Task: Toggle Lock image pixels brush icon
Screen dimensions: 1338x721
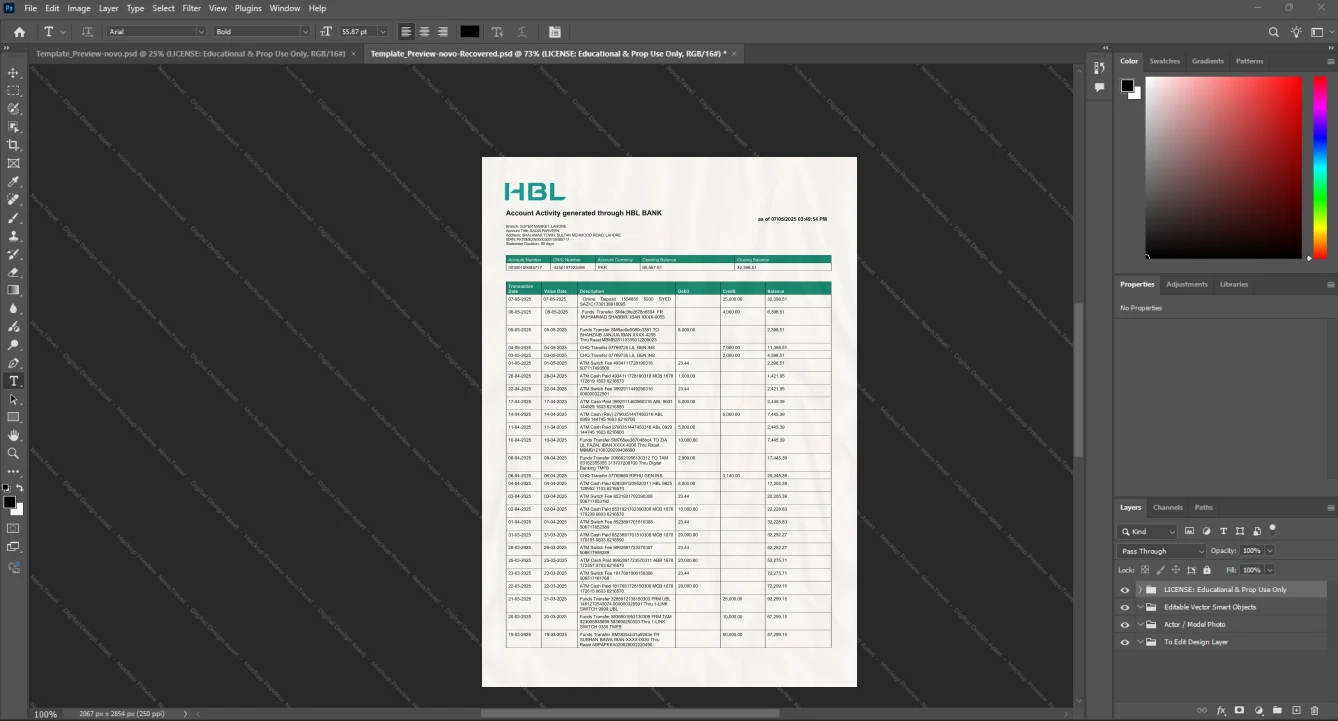Action: coord(1160,570)
